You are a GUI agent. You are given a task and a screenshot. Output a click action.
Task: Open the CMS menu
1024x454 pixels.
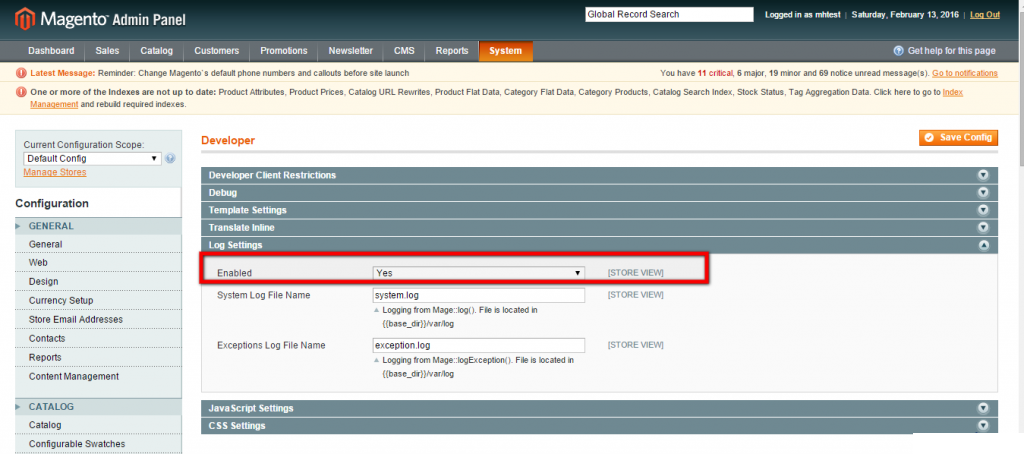[404, 51]
